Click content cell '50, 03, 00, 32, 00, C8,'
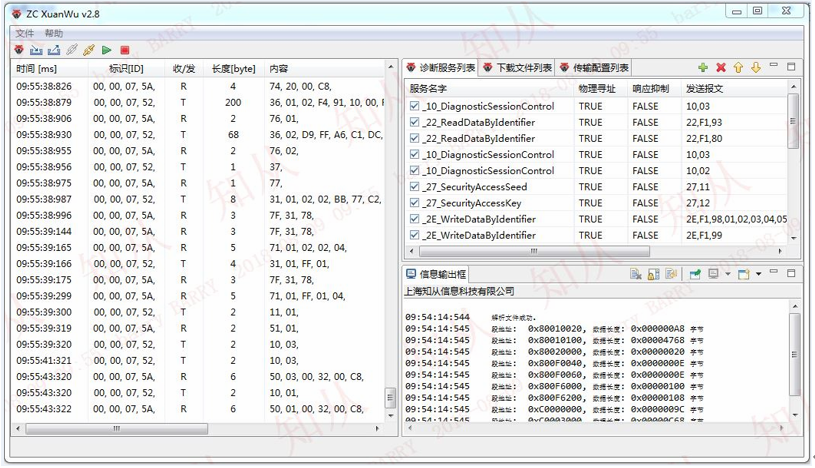 click(x=316, y=376)
